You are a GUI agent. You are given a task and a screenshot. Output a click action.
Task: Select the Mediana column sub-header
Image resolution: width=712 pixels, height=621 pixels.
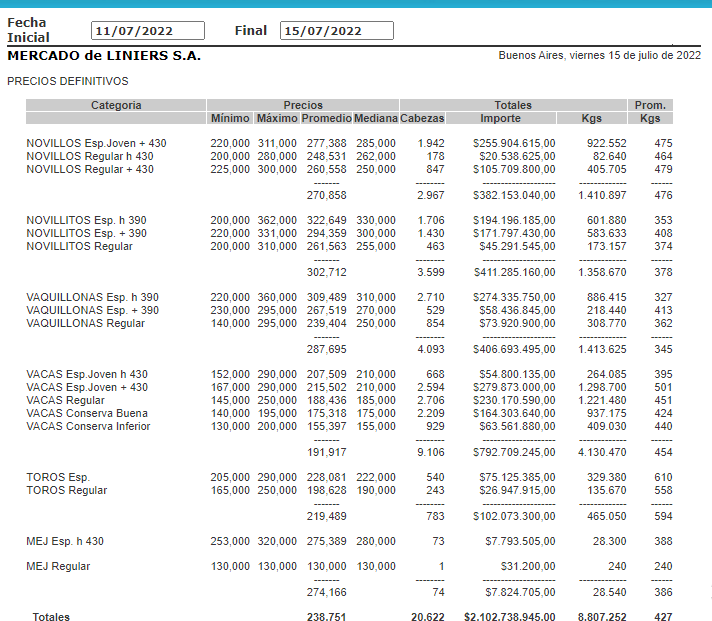(376, 119)
